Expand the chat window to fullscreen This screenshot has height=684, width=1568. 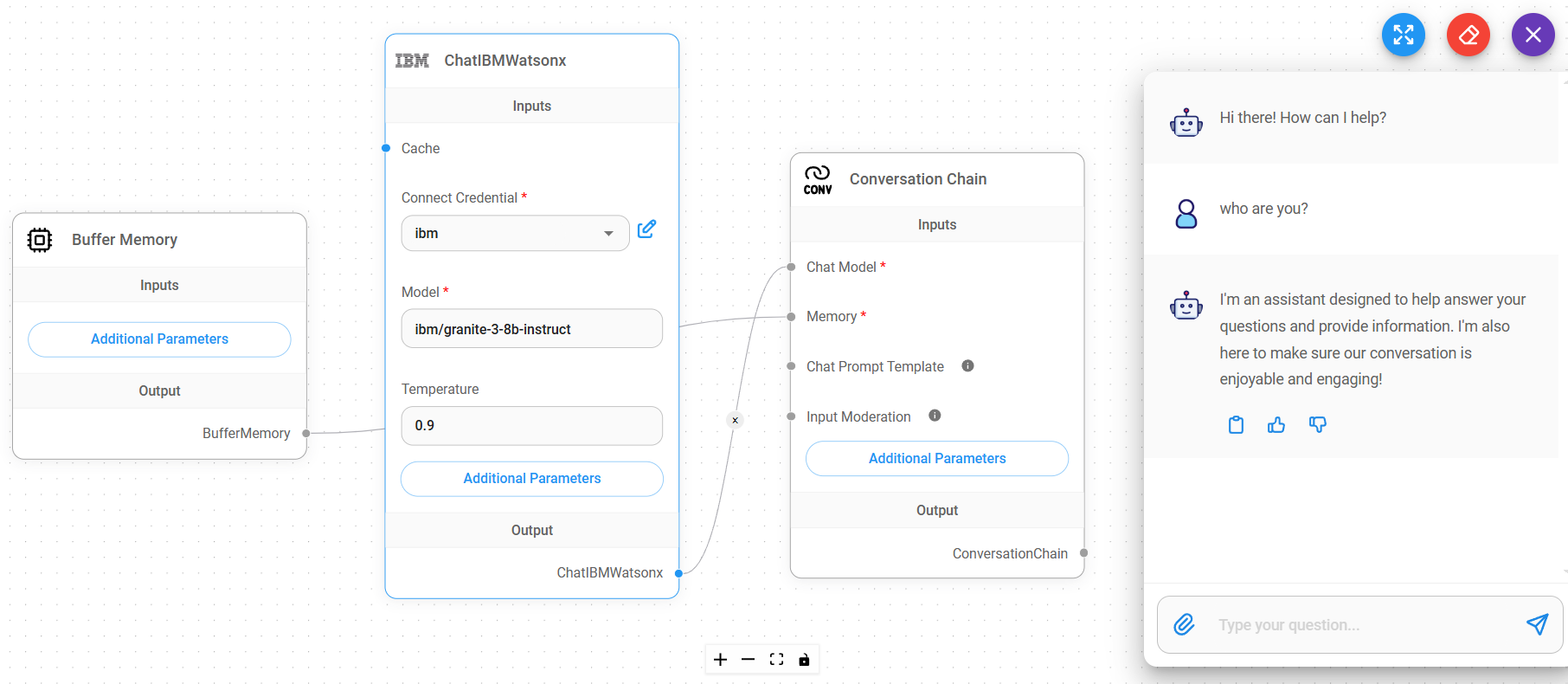click(1403, 35)
